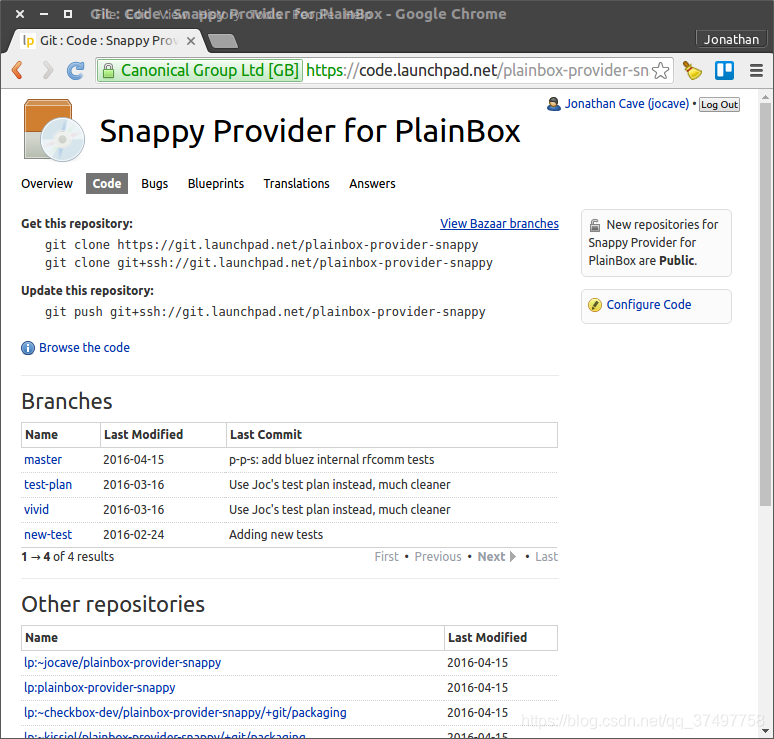
Task: Click the Next pagination link
Action: click(x=497, y=557)
